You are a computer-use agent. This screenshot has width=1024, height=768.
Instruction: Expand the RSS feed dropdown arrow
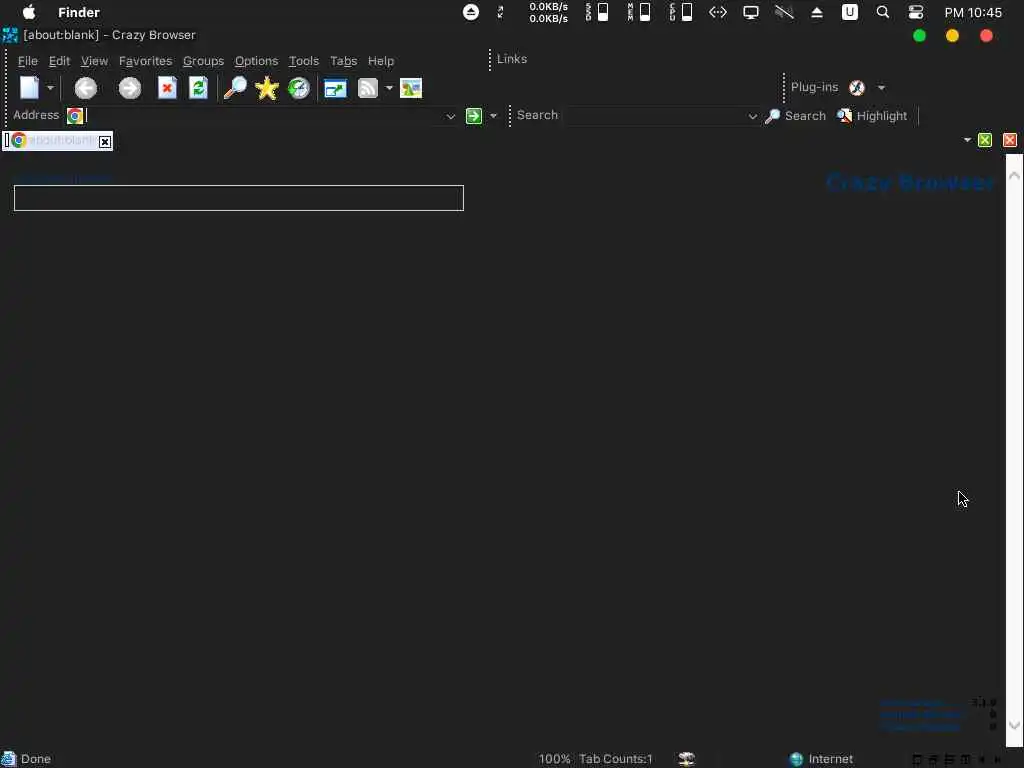[389, 88]
